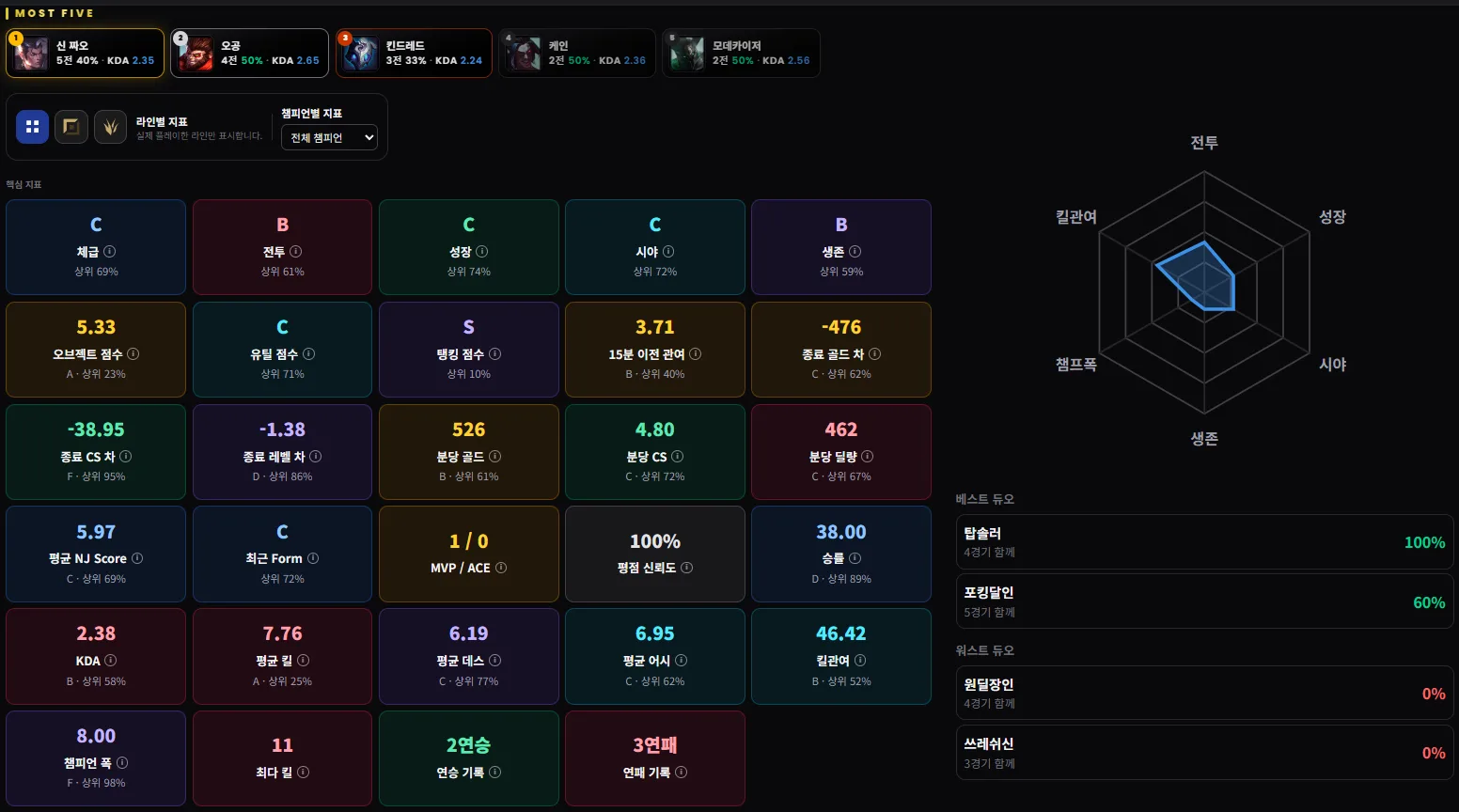
Task: Open the 원딜장인 worst duo row
Action: coord(1204,694)
